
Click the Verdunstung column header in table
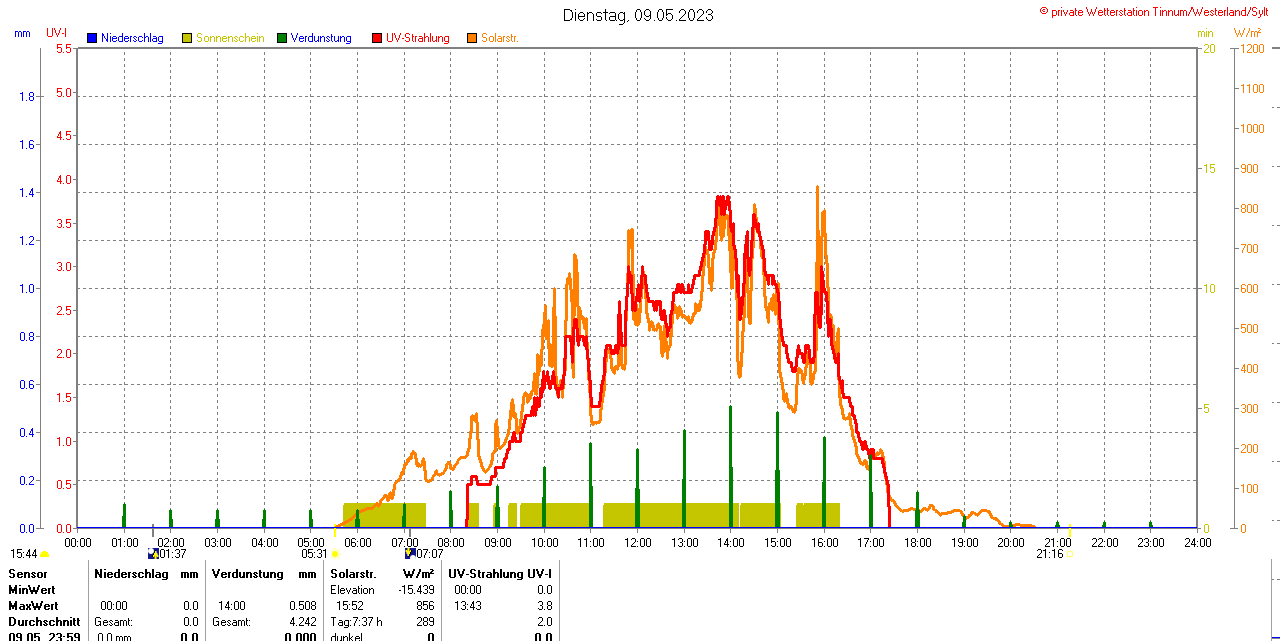[x=248, y=574]
